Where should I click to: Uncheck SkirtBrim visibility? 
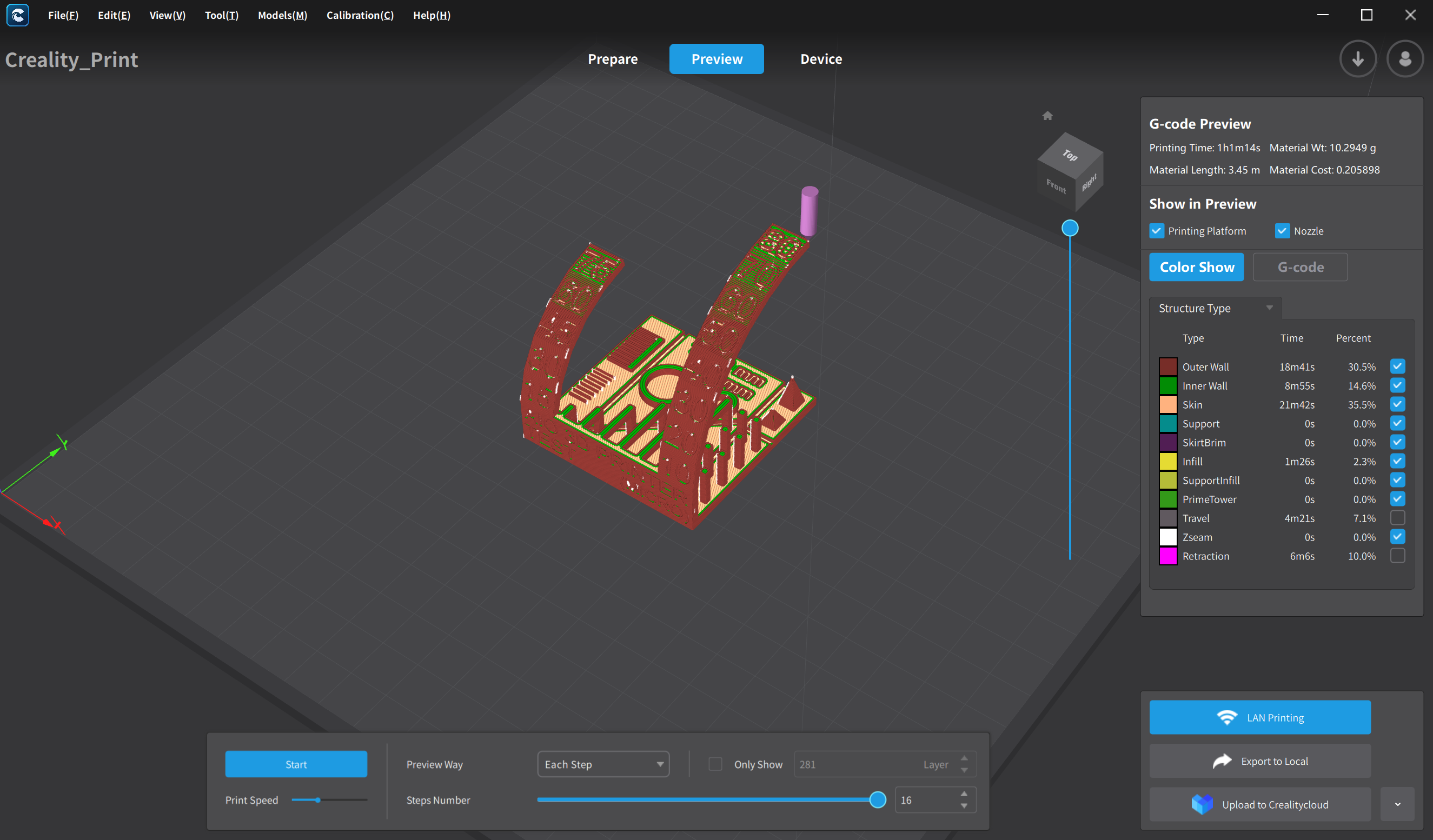point(1397,442)
